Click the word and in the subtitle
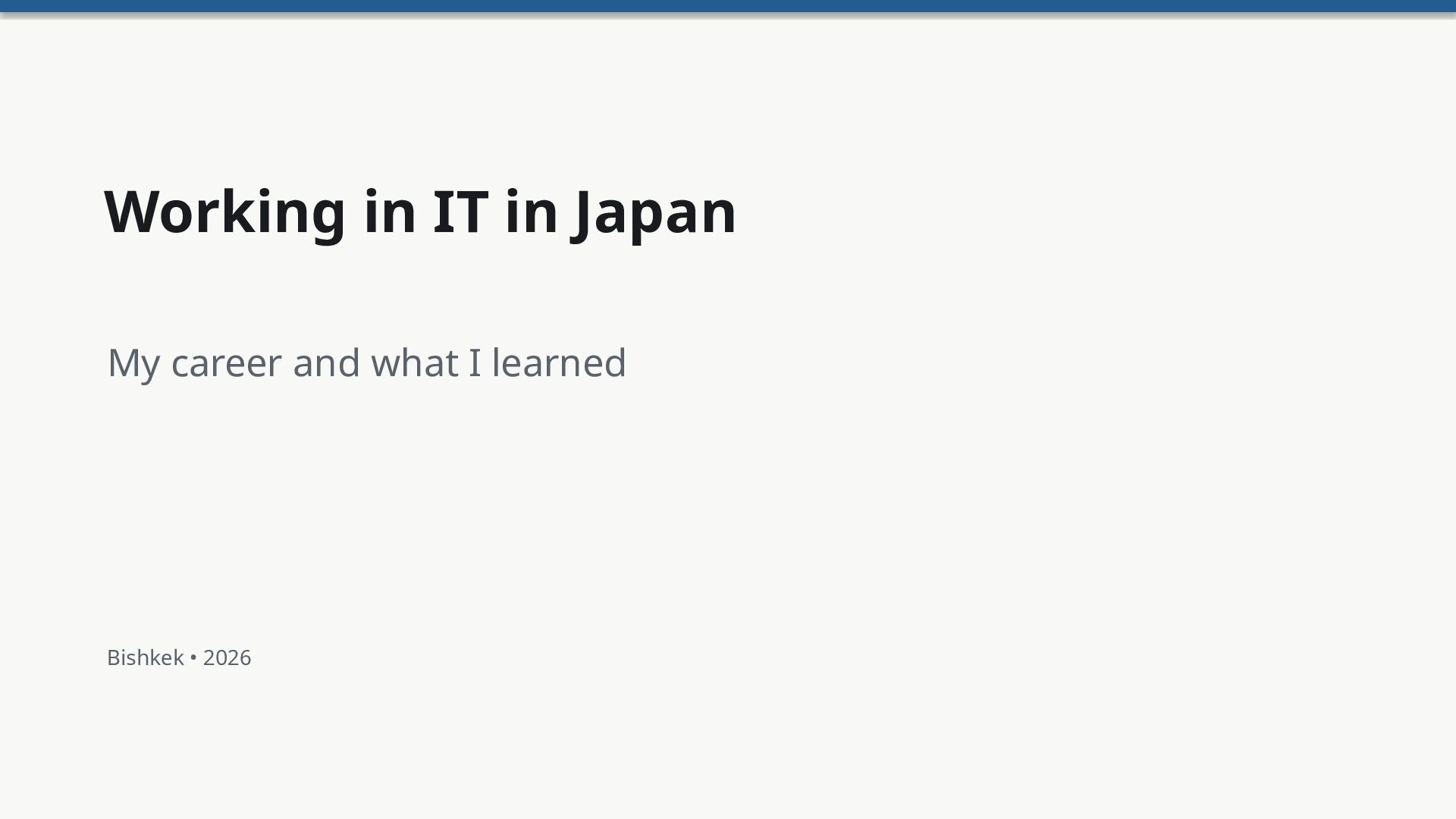This screenshot has width=1456, height=819. click(x=326, y=362)
